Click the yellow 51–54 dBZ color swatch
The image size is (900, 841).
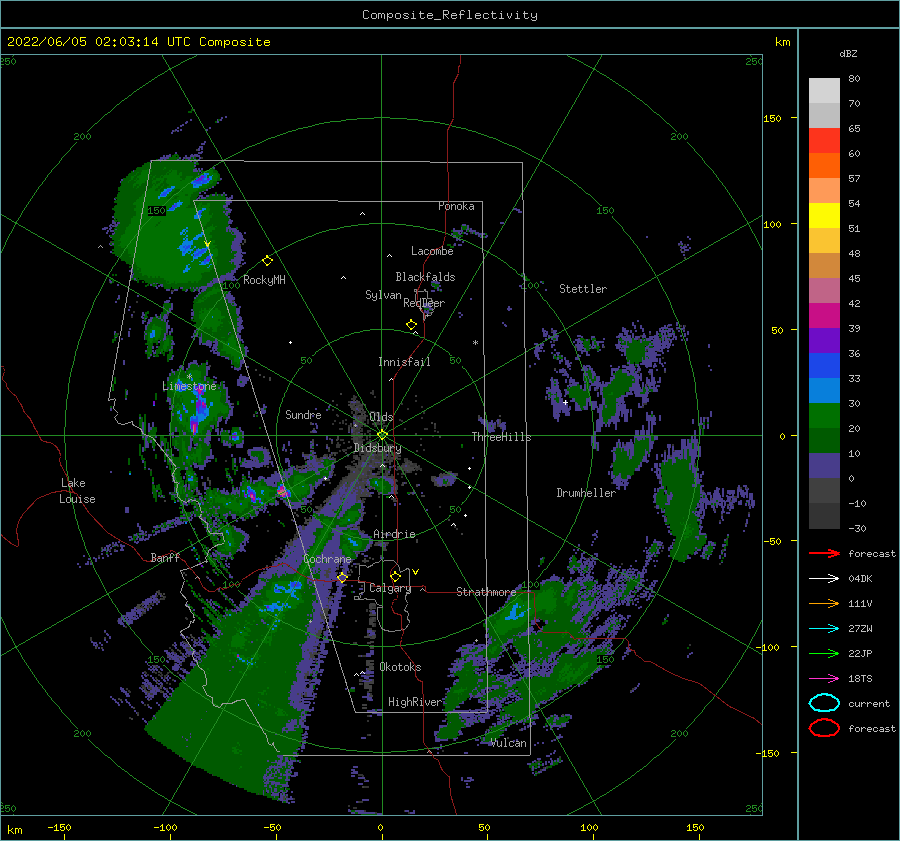click(x=824, y=216)
